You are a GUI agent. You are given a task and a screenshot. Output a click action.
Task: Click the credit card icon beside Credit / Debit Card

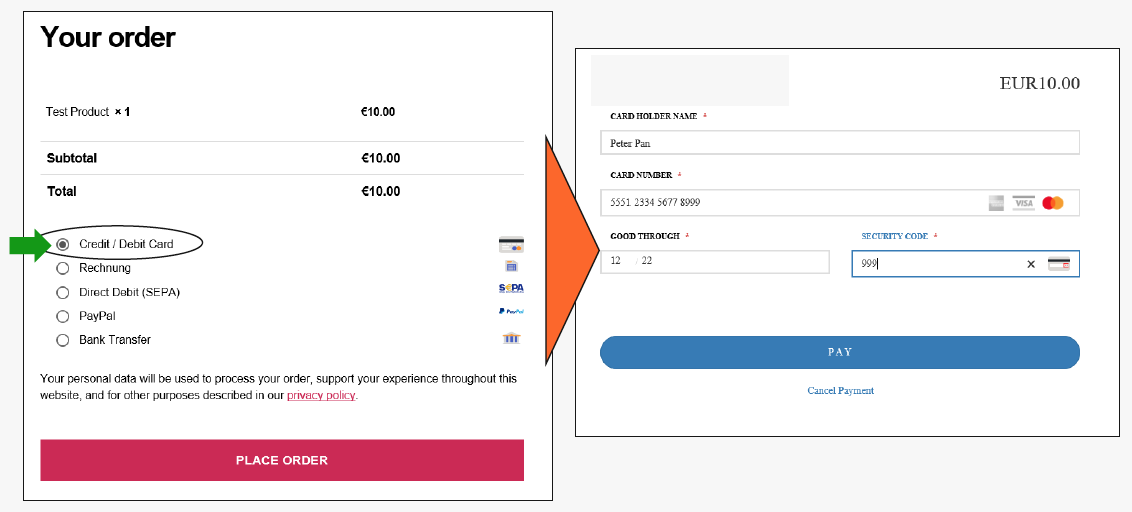[x=511, y=244]
